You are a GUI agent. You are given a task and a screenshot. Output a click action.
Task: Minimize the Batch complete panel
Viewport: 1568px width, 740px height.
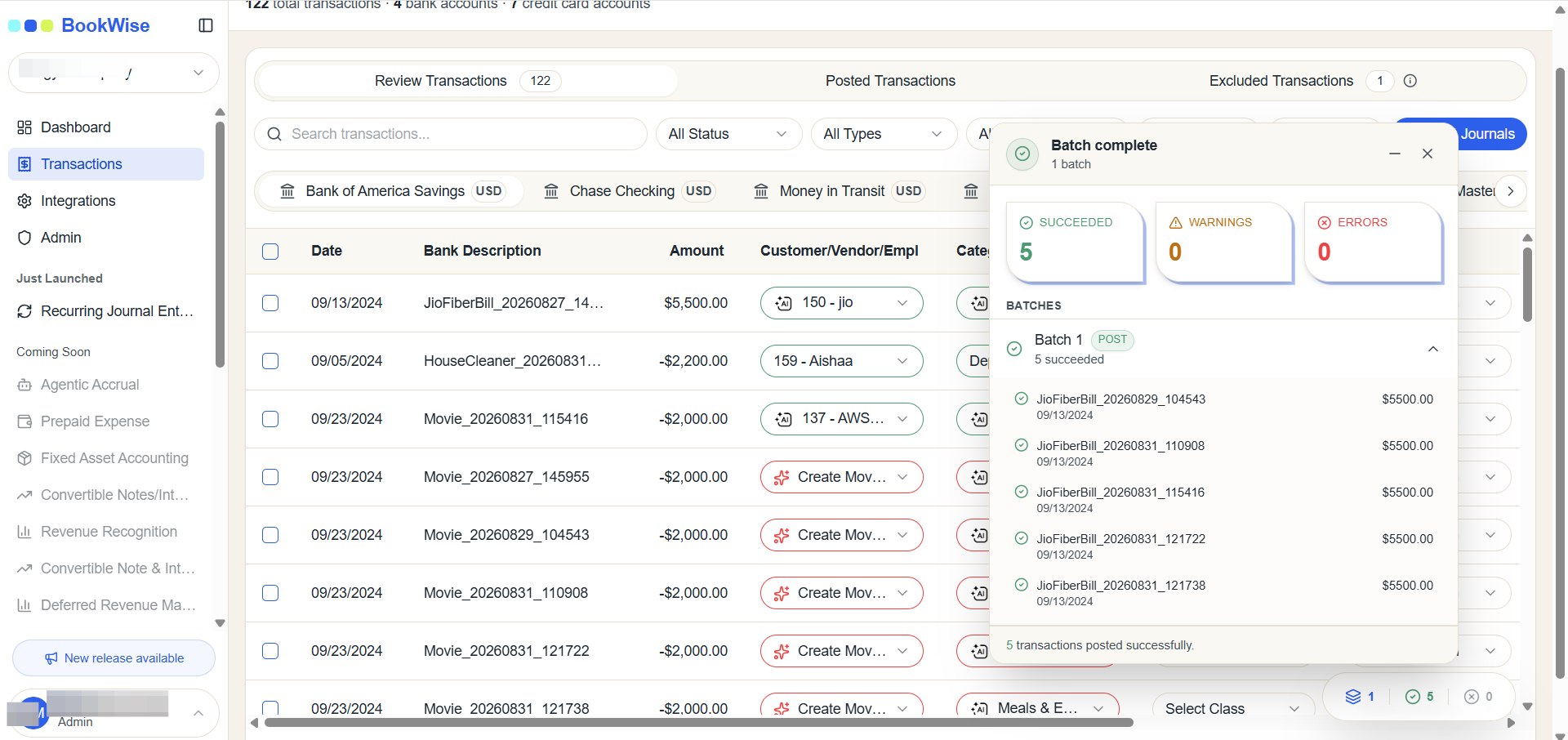tap(1395, 154)
